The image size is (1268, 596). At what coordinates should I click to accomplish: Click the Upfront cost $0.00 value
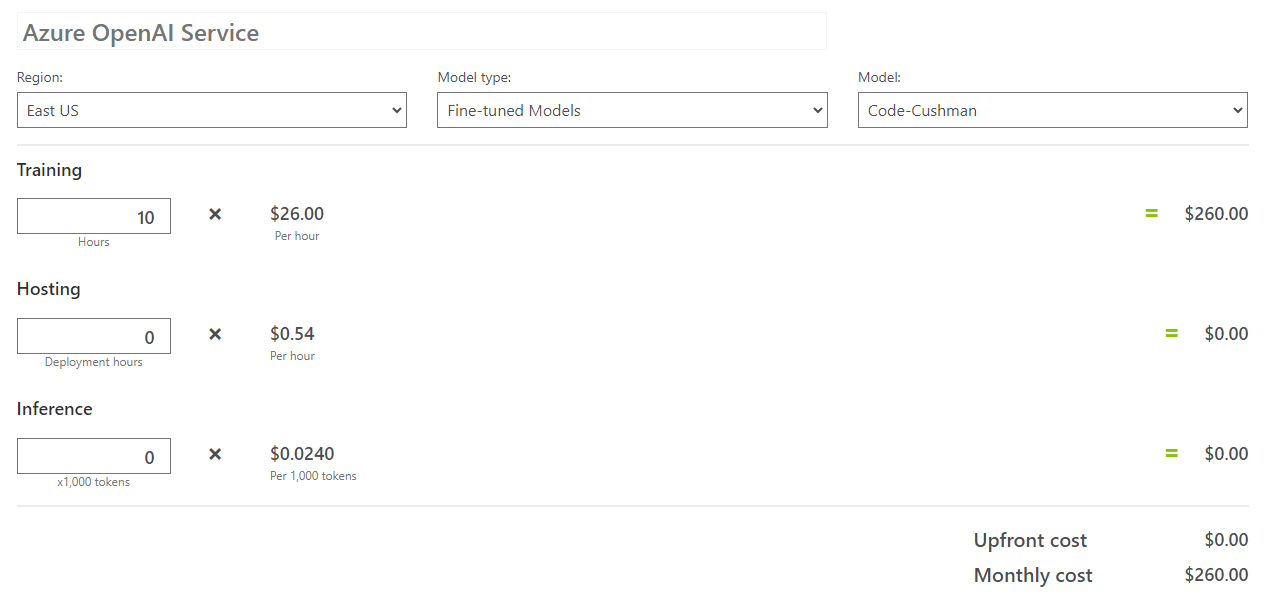click(x=1226, y=540)
